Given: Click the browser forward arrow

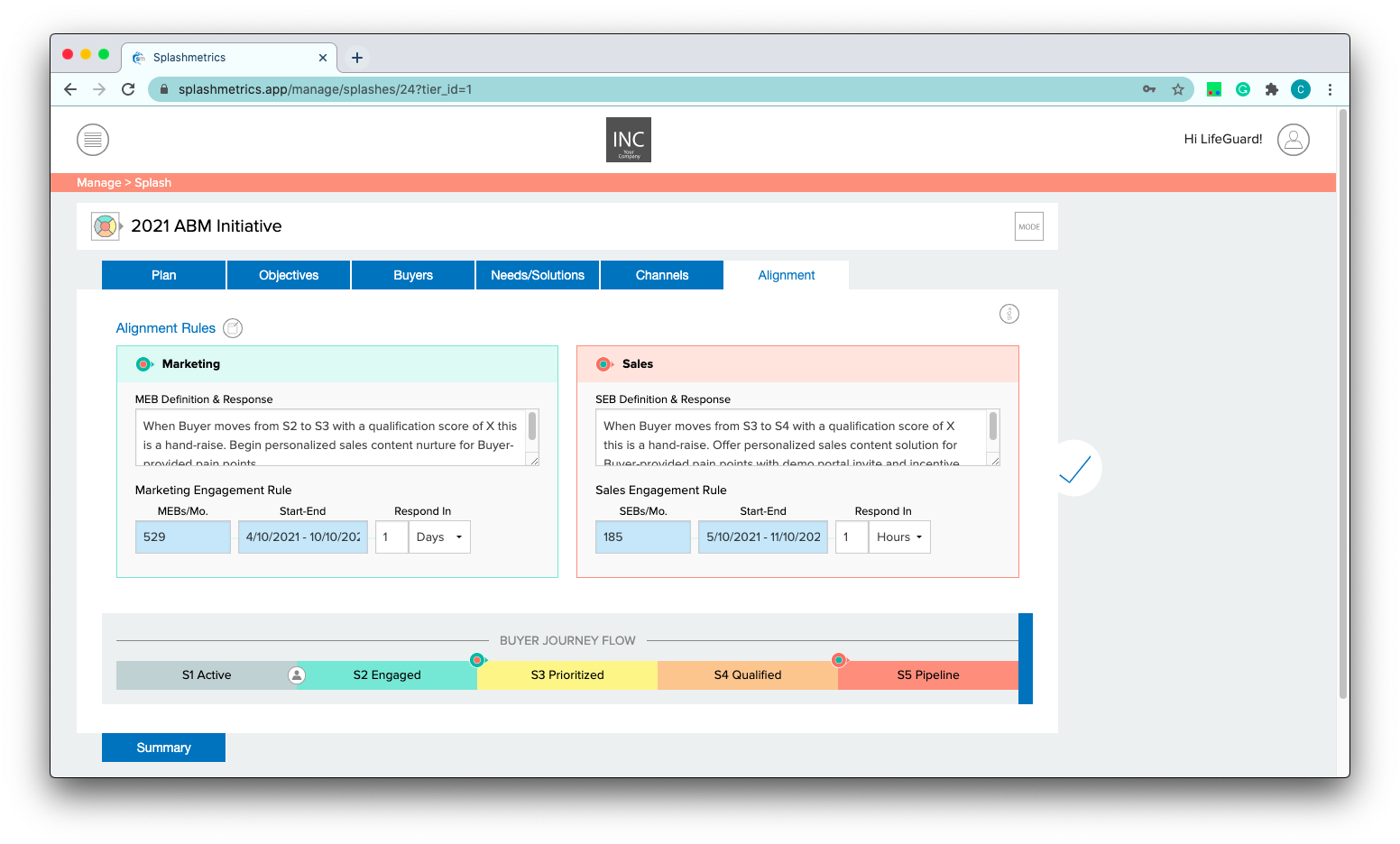Looking at the screenshot, I should click(99, 89).
